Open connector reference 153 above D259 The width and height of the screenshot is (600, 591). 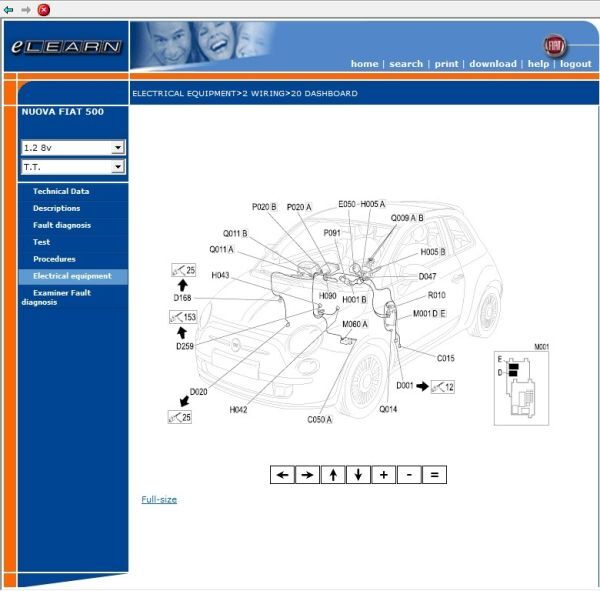coord(183,317)
